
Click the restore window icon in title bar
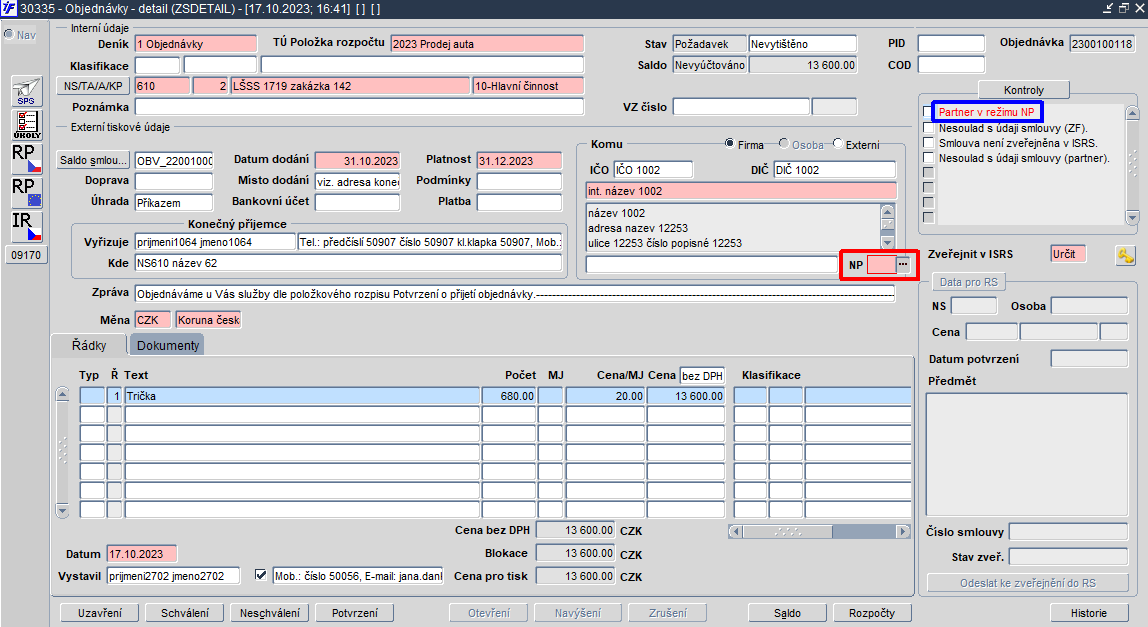pyautogui.click(x=1123, y=8)
